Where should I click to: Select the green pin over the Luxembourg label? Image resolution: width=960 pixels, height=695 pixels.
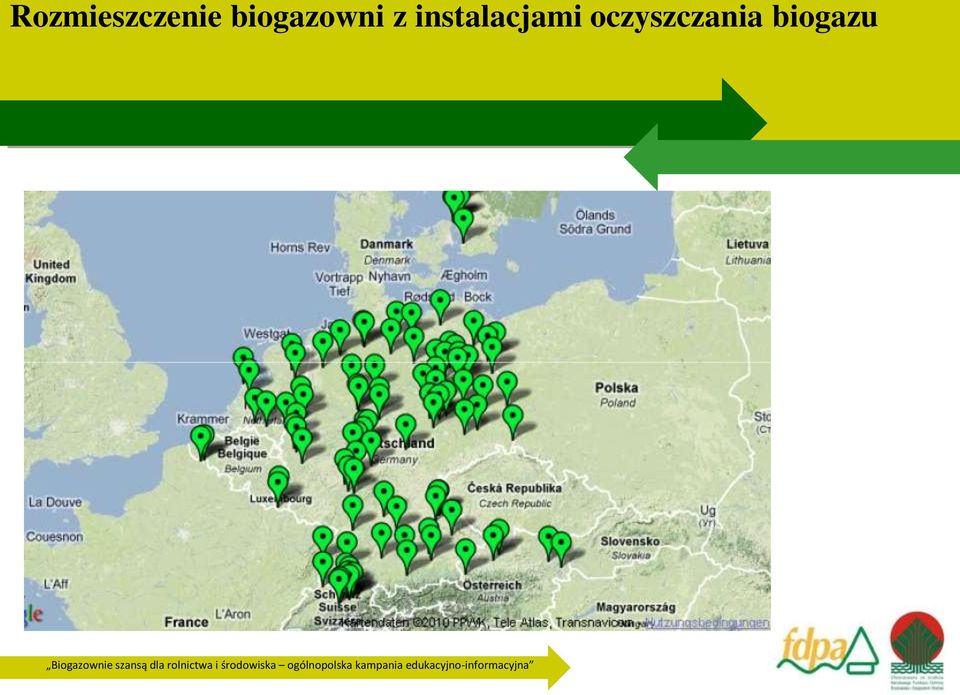(279, 485)
